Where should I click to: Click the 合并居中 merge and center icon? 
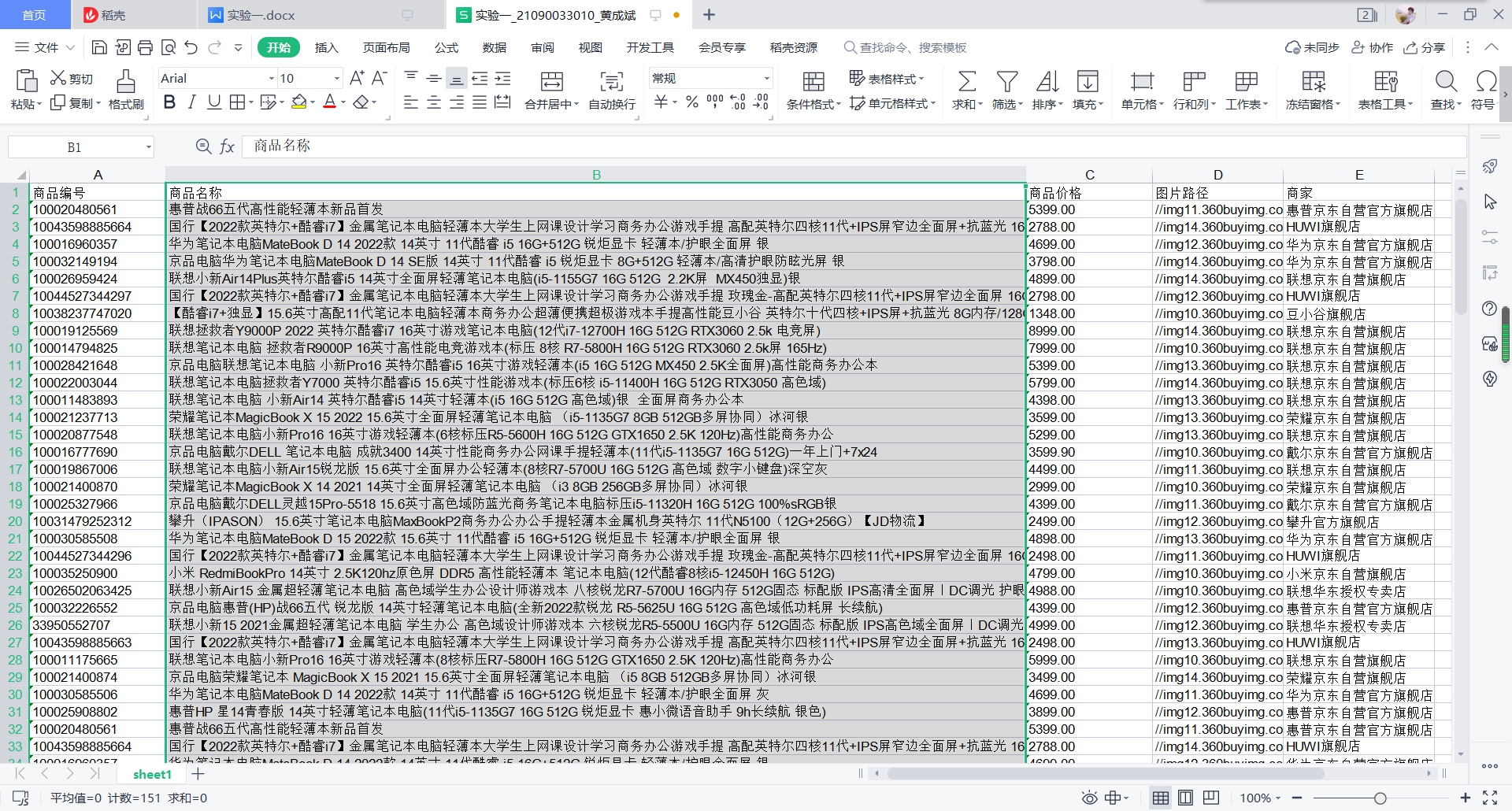pyautogui.click(x=551, y=80)
